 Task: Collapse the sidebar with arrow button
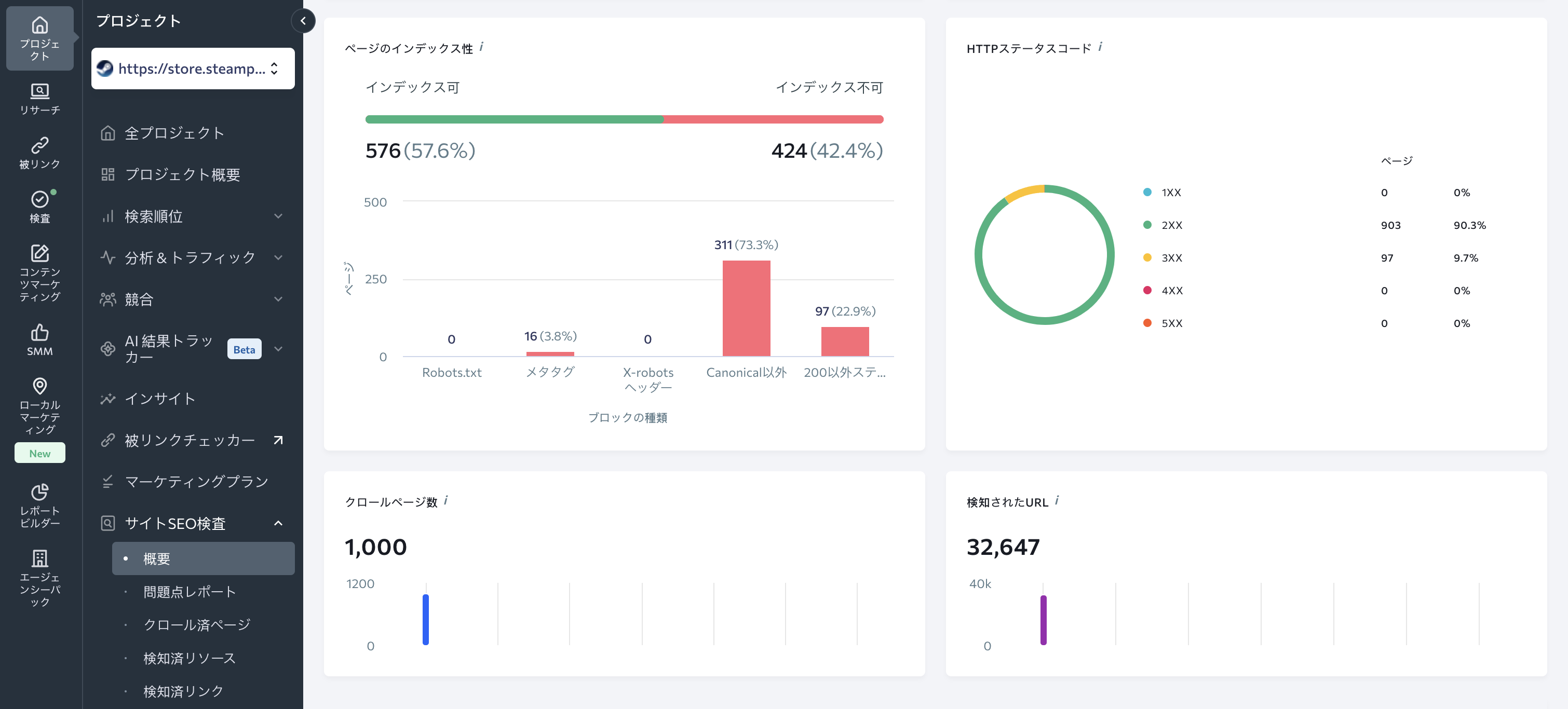303,21
